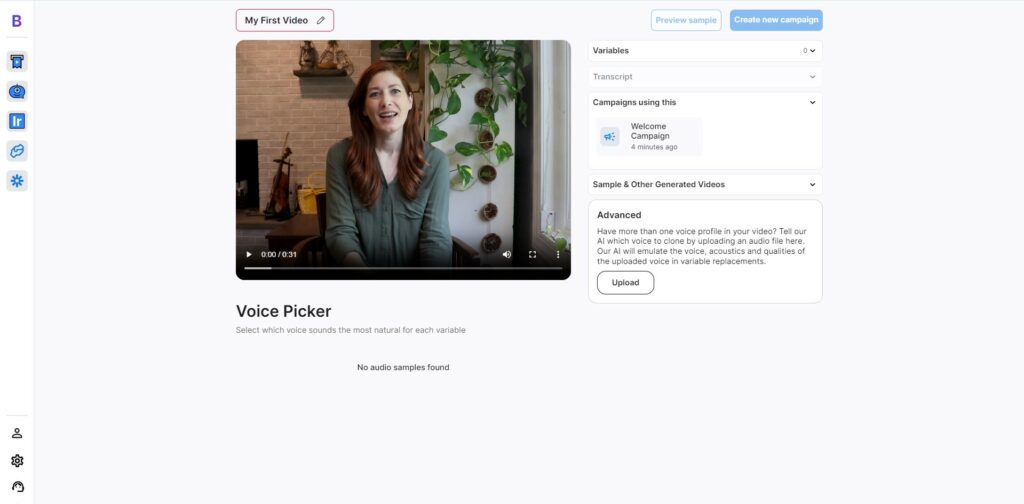Screen dimensions: 1024x504
Task: Open the webcam chat-bubble sidebar icon
Action: click(x=17, y=91)
